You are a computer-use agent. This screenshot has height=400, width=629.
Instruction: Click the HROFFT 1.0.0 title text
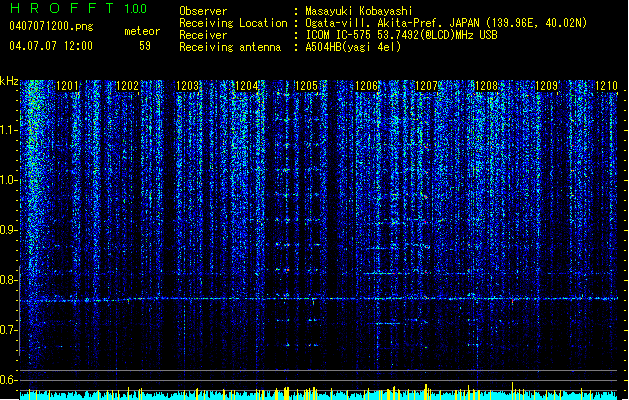pyautogui.click(x=78, y=8)
